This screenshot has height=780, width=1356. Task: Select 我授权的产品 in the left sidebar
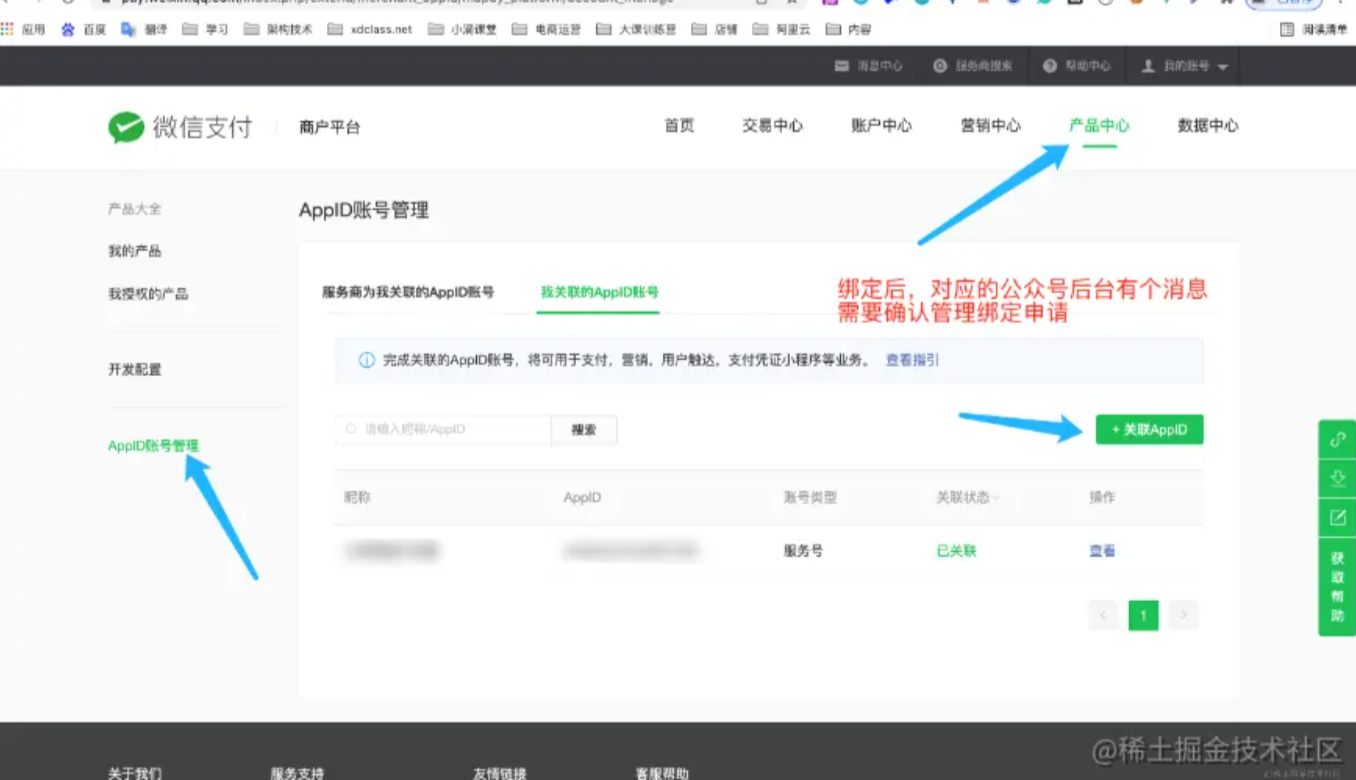click(148, 294)
